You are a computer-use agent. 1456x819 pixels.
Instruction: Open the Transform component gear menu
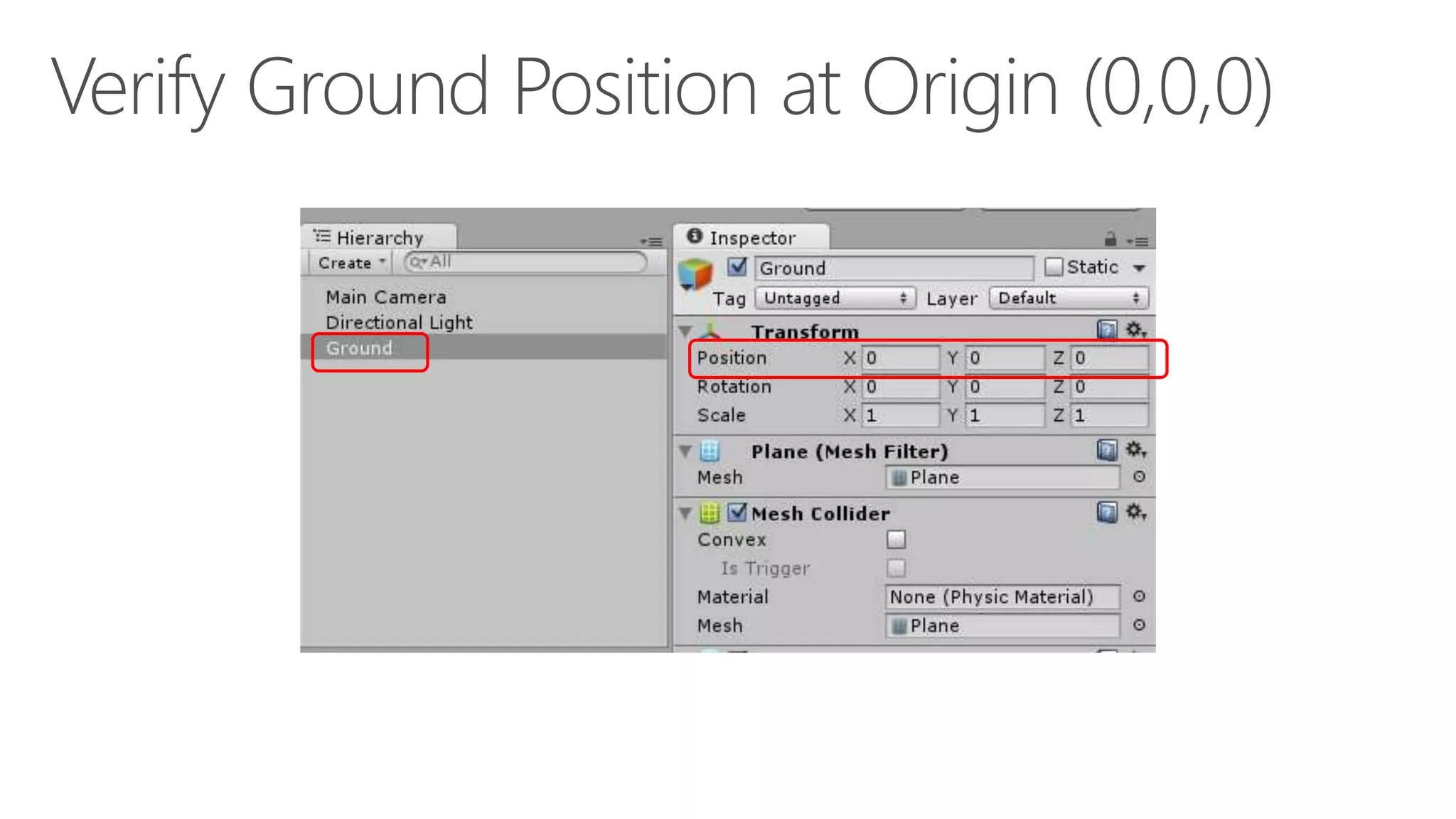(x=1135, y=330)
